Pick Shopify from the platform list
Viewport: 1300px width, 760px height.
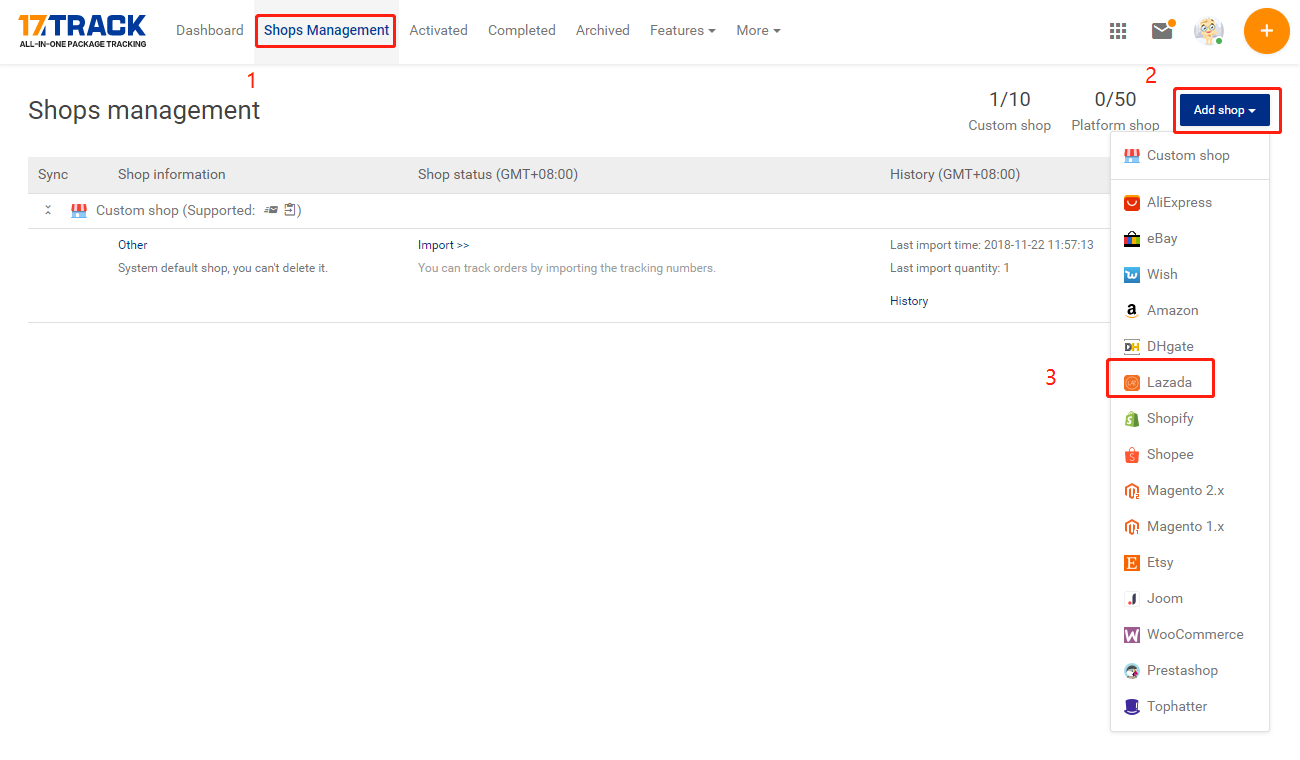click(x=1169, y=418)
